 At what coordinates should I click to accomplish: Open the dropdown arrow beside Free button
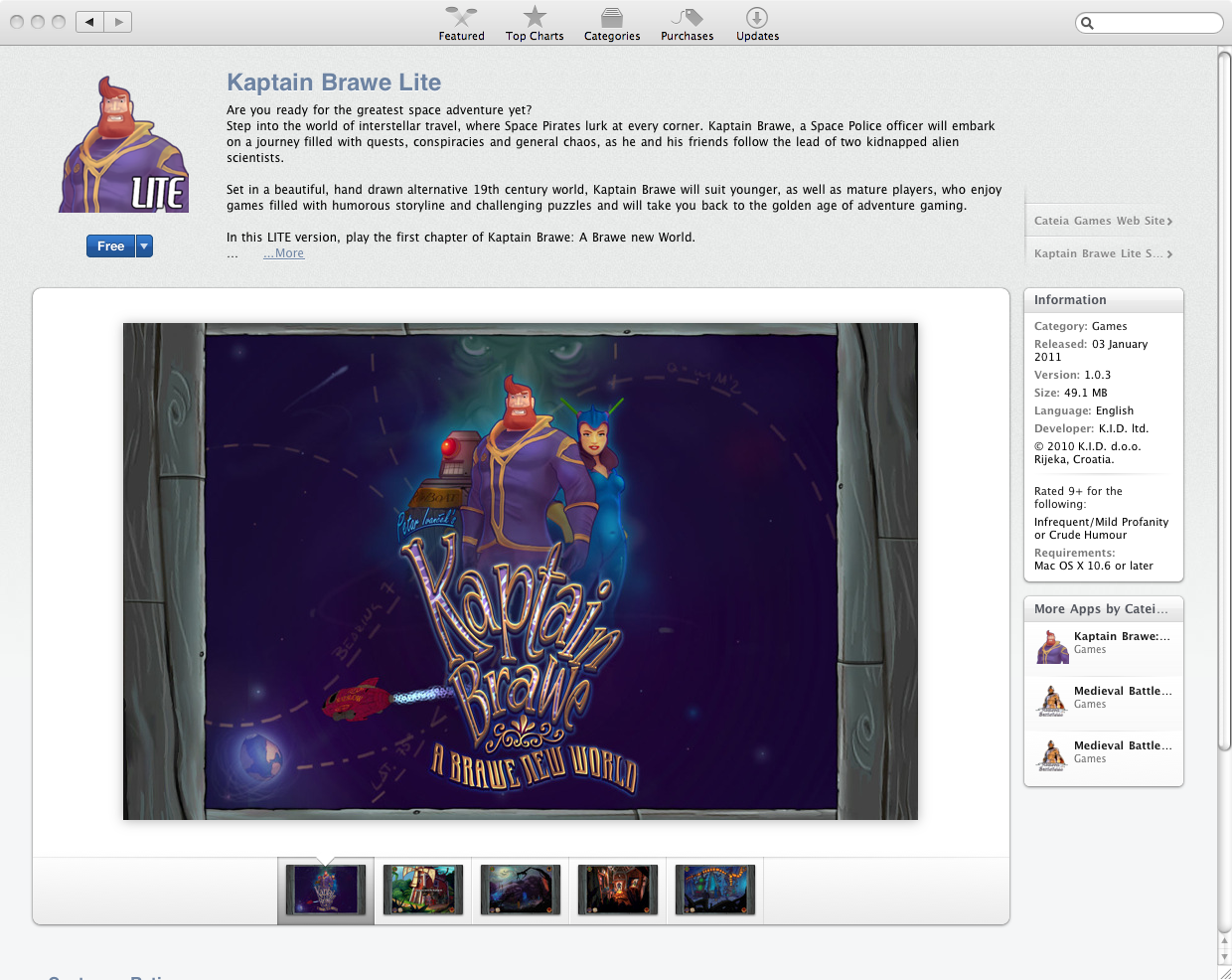pos(144,246)
